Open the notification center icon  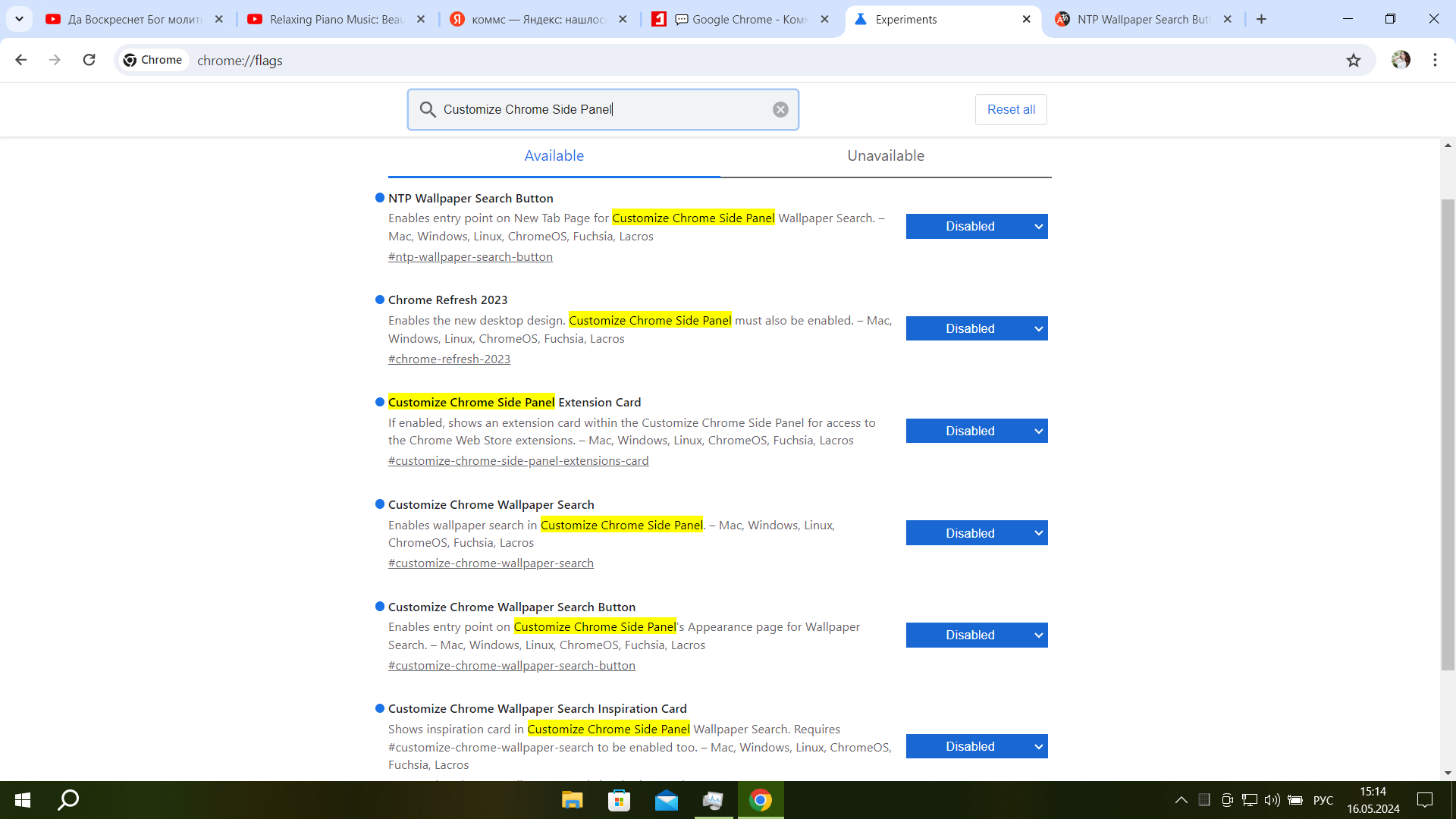[x=1425, y=800]
